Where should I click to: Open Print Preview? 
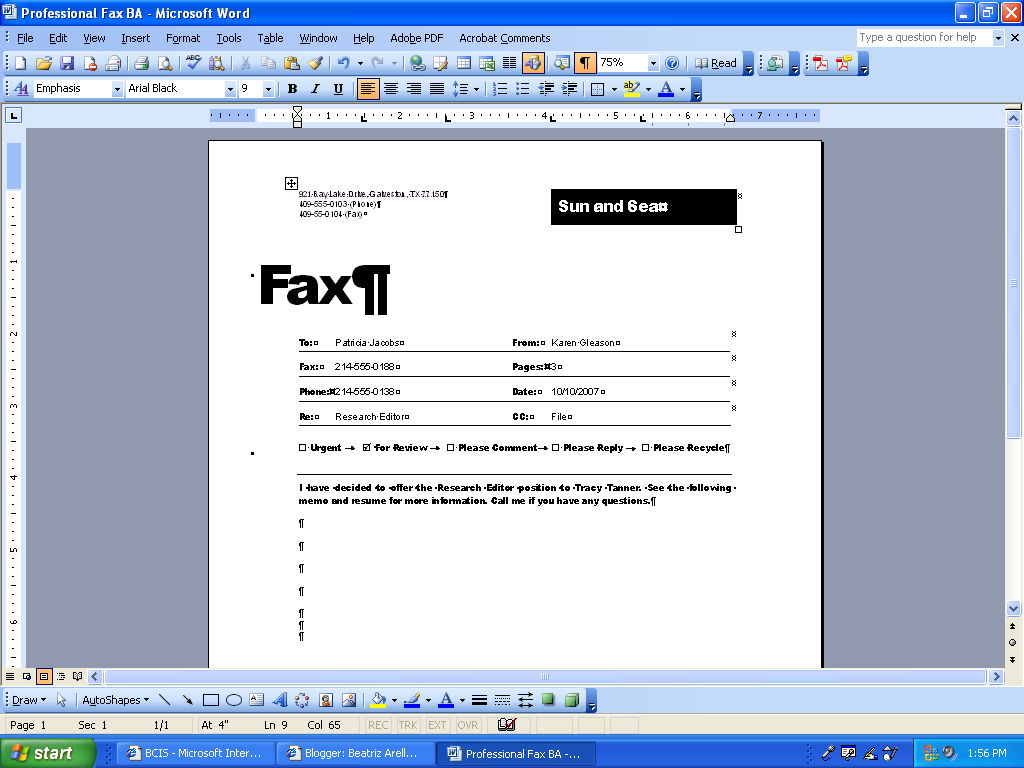coord(165,63)
